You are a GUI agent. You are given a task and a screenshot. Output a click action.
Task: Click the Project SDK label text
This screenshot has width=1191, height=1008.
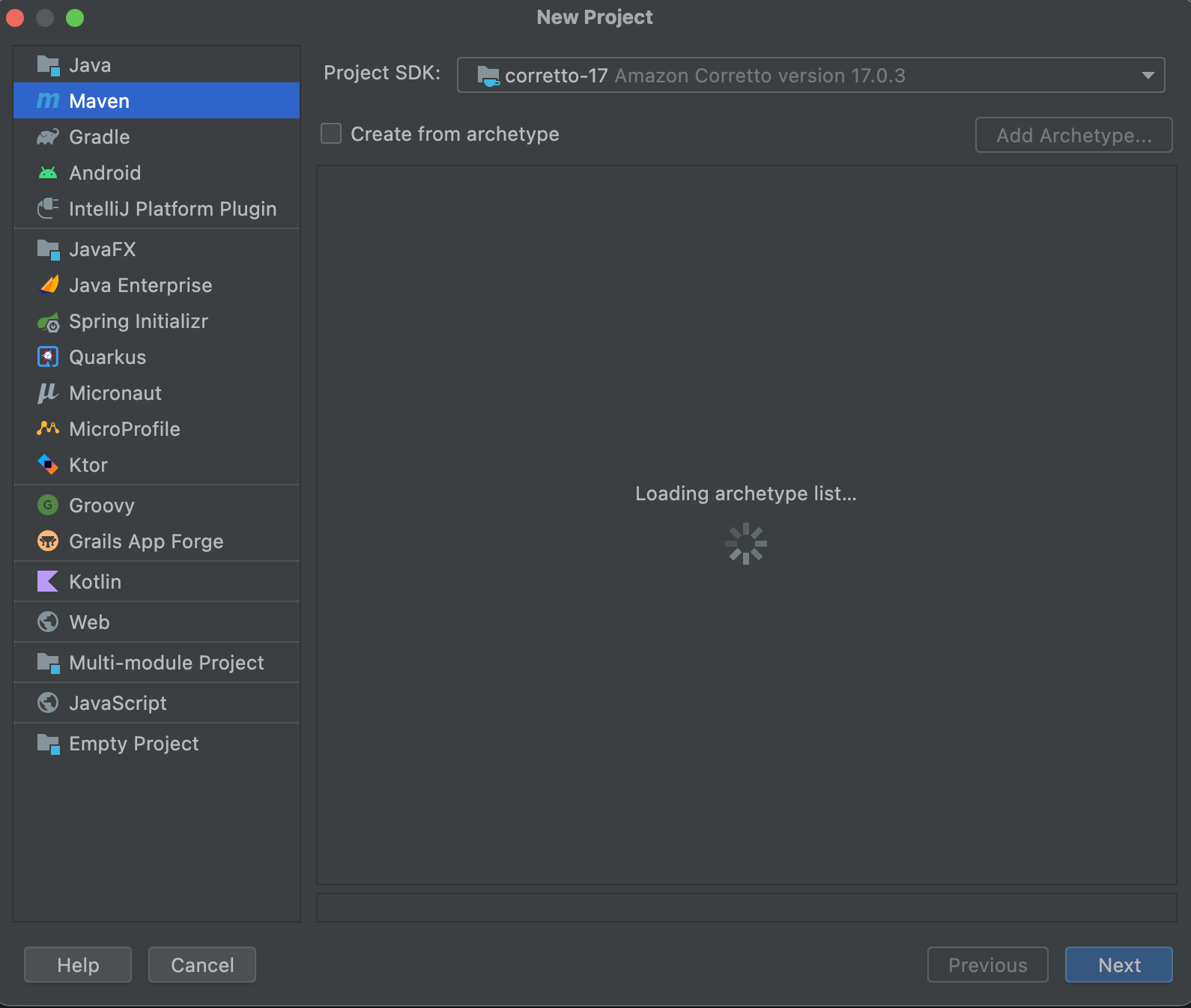tap(382, 73)
